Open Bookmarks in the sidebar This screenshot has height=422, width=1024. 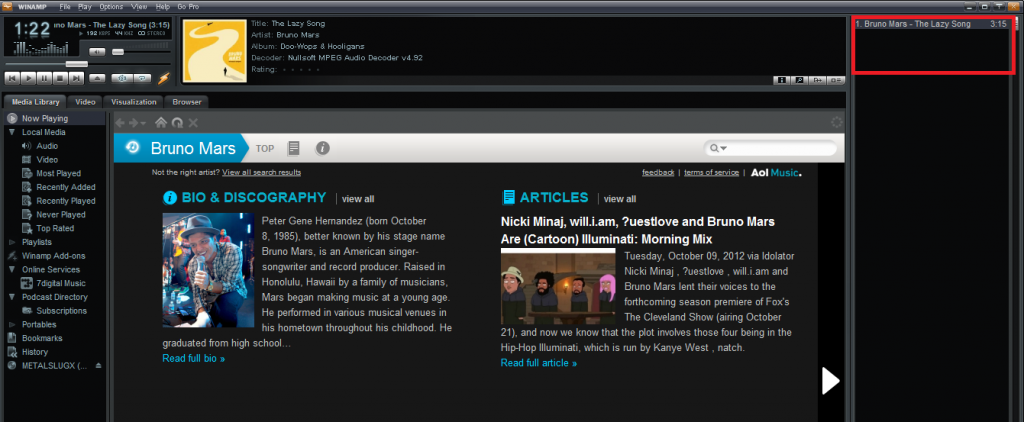pos(42,338)
